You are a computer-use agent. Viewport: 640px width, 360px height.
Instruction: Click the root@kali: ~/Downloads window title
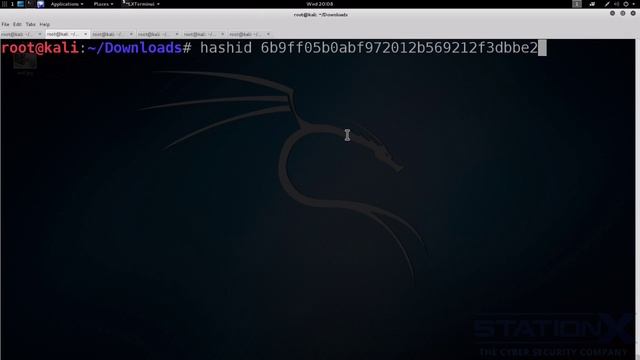[x=320, y=15]
